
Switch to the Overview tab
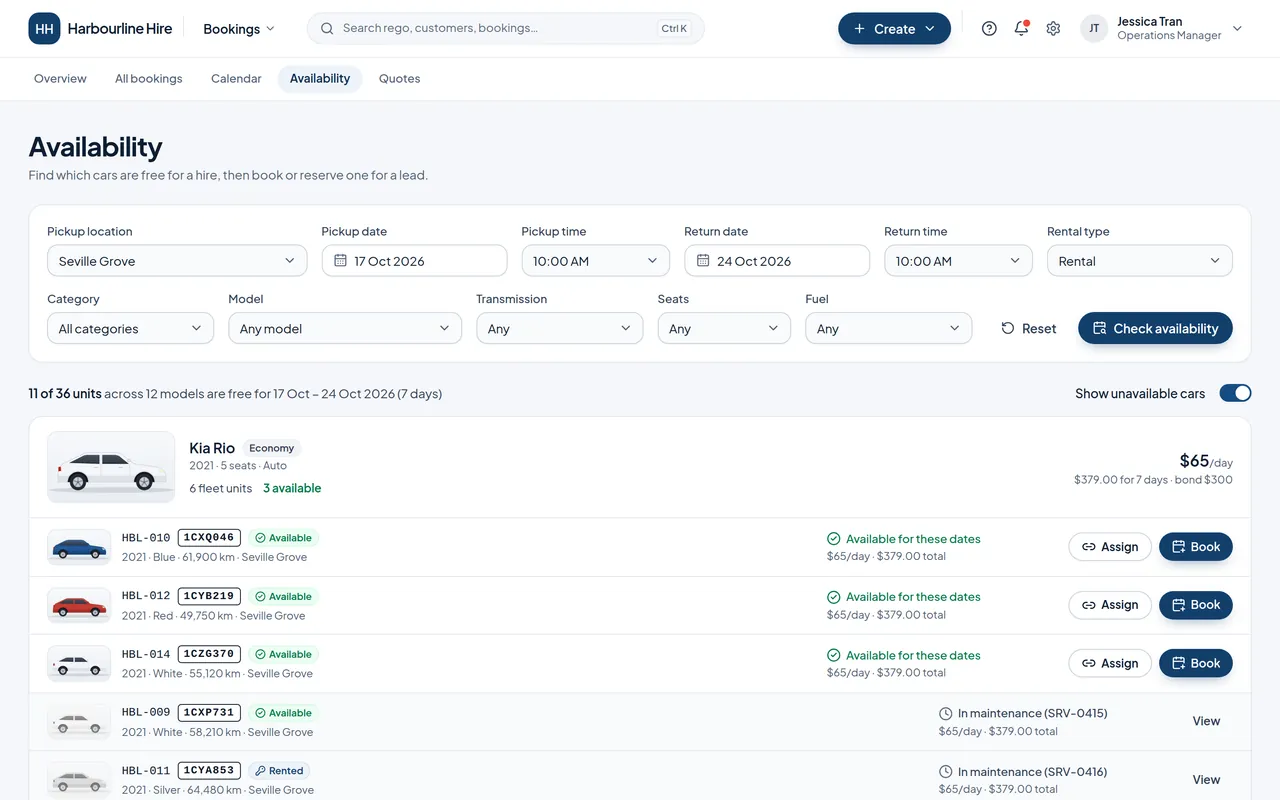pyautogui.click(x=60, y=79)
